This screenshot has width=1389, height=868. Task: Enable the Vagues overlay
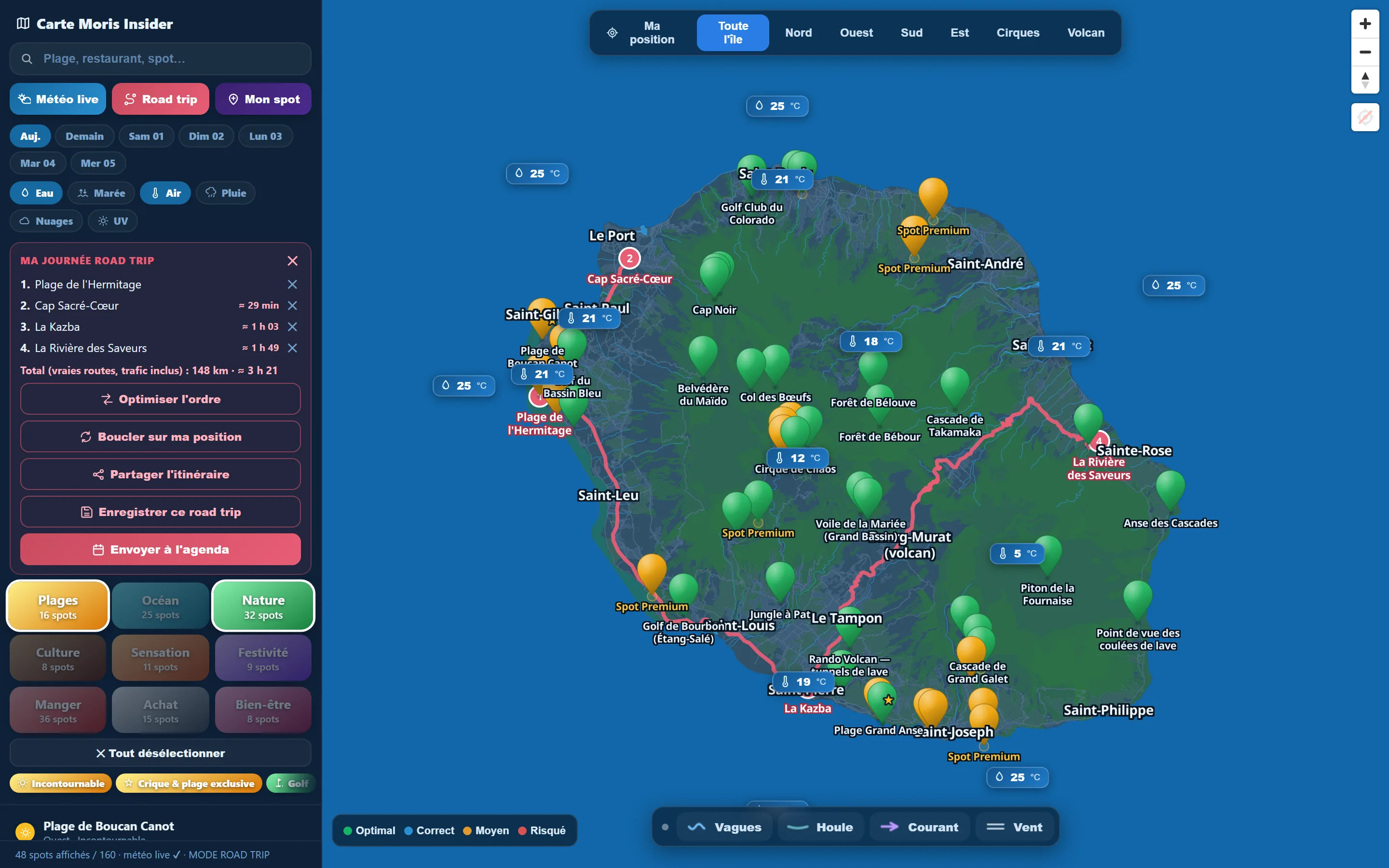(725, 827)
